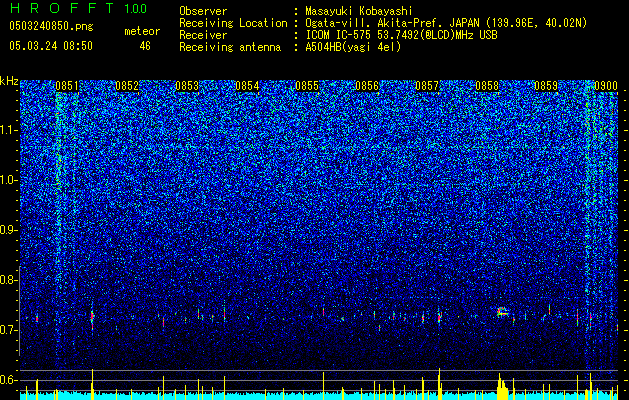This screenshot has height=400, width=629.
Task: Click the 0859 time marker
Action: pos(546,86)
